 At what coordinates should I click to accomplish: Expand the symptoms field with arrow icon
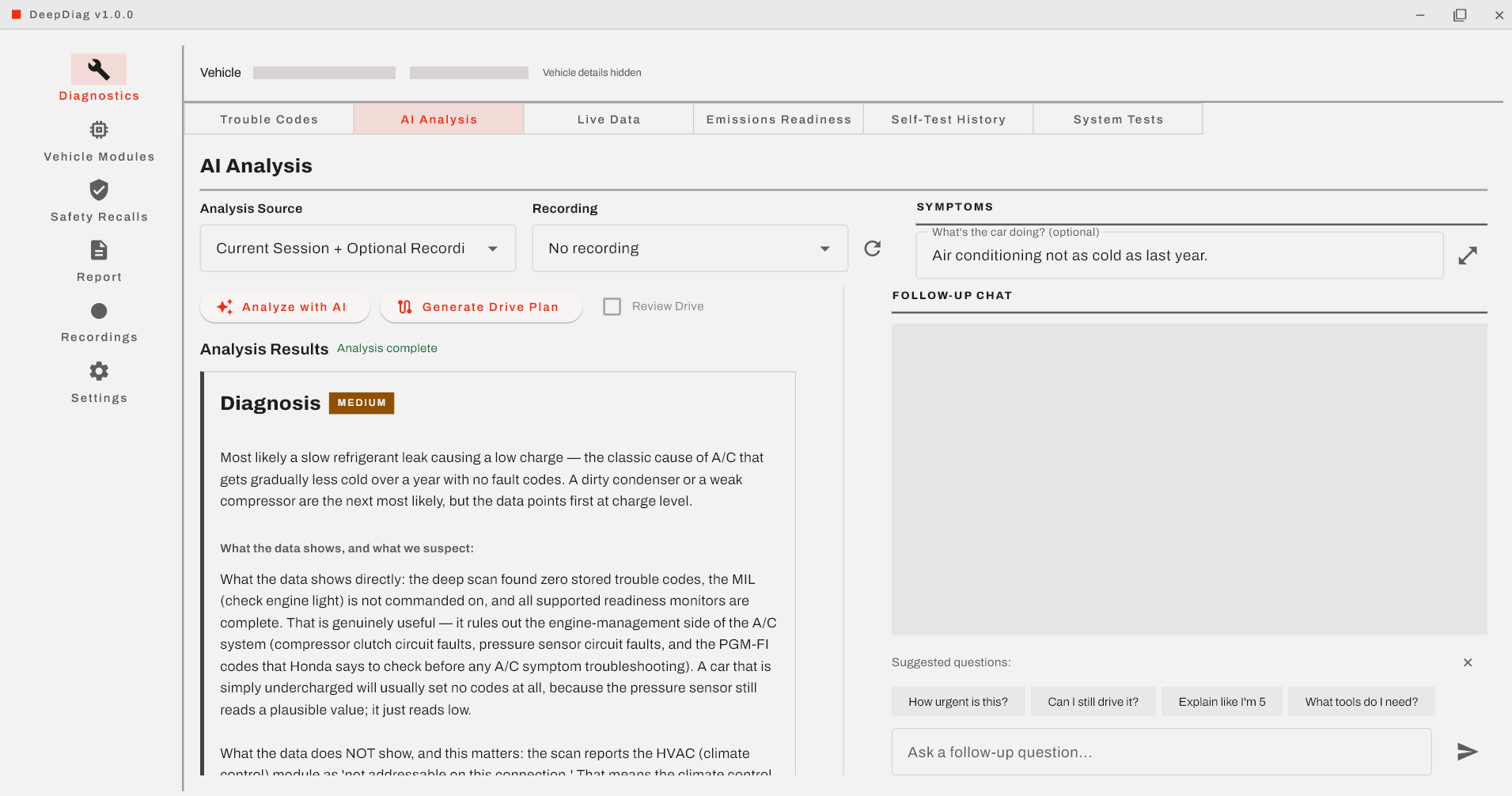point(1468,256)
